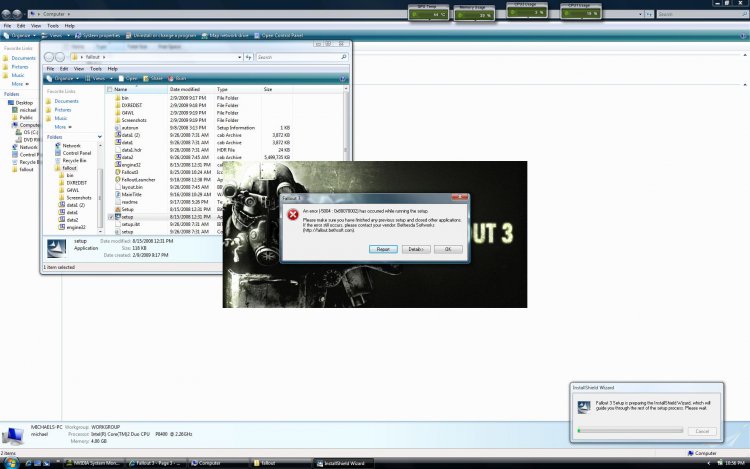The width and height of the screenshot is (750, 469).
Task: Cancel the InstallShield Wizard preparation
Action: 702,431
